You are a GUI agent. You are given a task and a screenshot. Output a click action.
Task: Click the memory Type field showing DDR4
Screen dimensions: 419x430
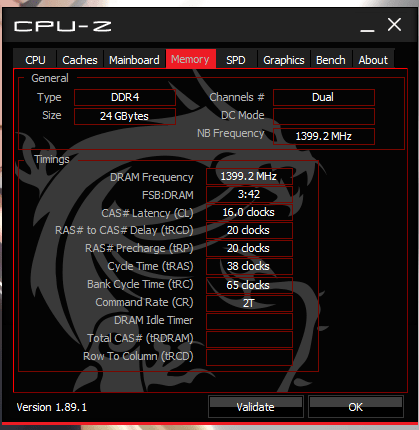click(125, 97)
